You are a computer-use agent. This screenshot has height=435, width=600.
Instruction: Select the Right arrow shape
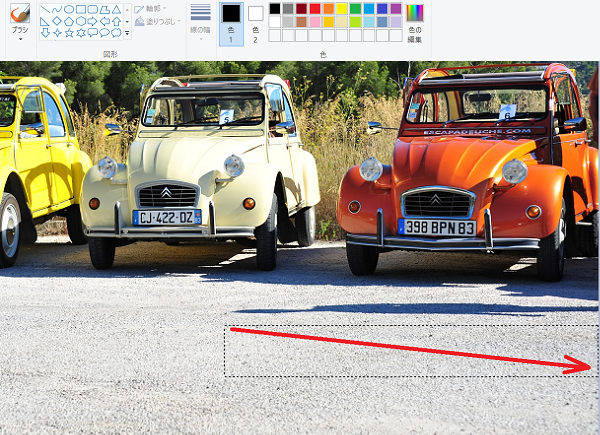click(92, 21)
